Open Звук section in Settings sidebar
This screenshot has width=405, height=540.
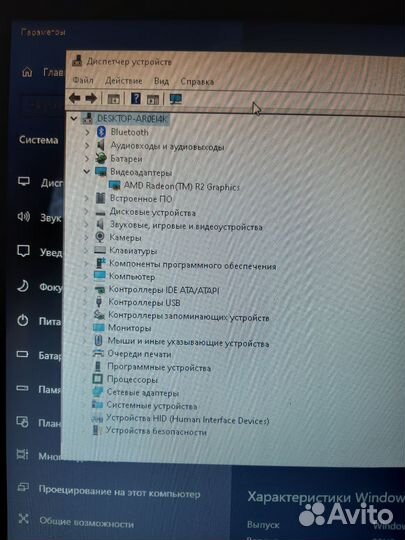40,217
